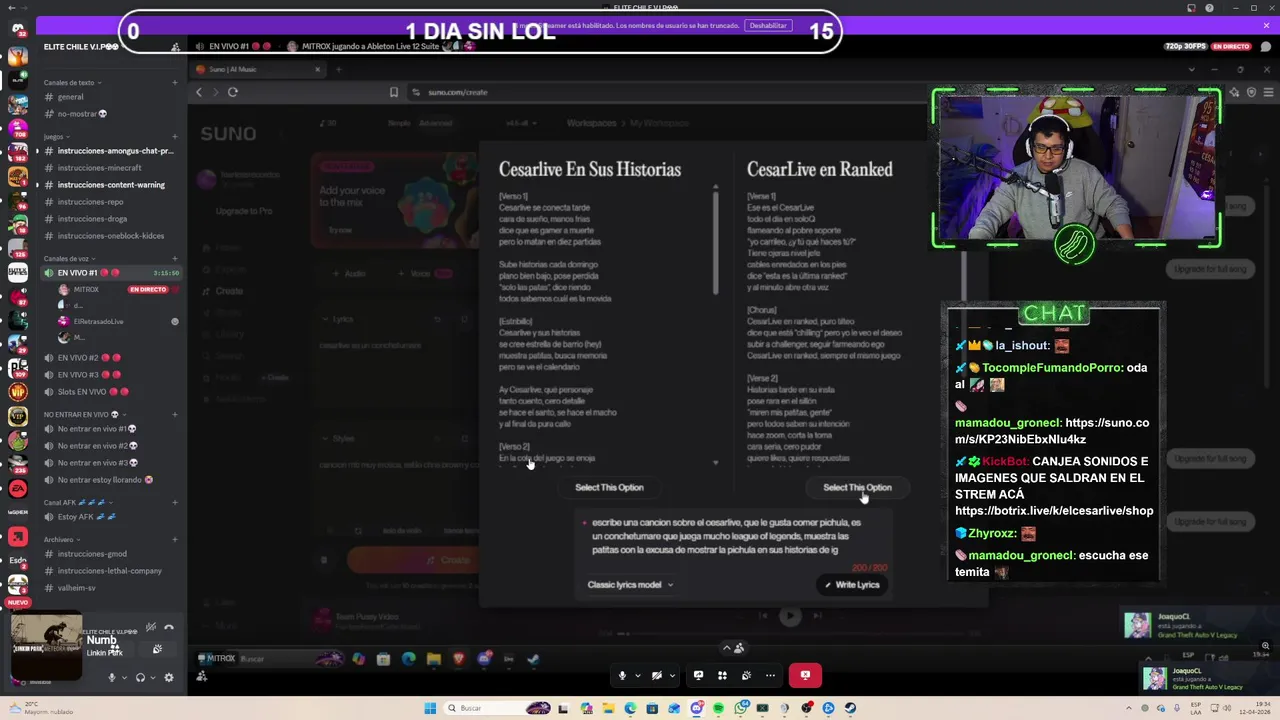Image resolution: width=1280 pixels, height=720 pixels.
Task: Collapse the Canales de voz category
Action: point(70,258)
